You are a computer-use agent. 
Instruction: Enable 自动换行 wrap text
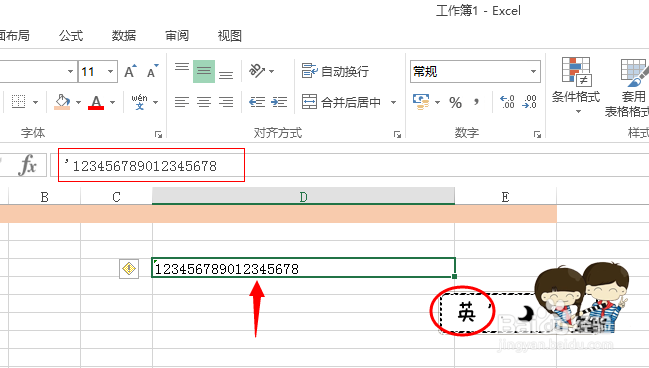click(x=335, y=71)
